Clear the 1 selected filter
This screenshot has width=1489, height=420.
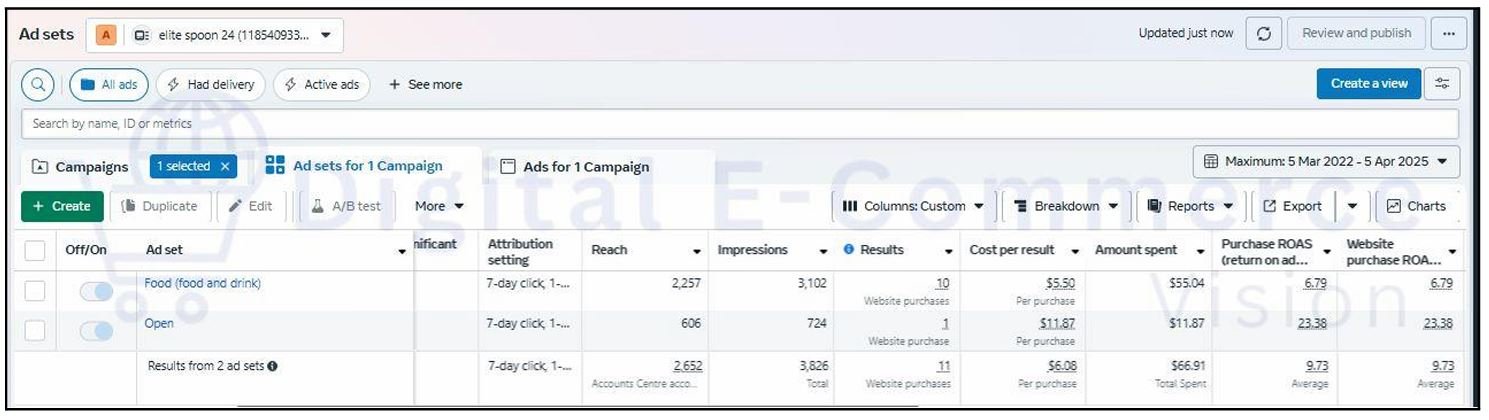[x=225, y=167]
